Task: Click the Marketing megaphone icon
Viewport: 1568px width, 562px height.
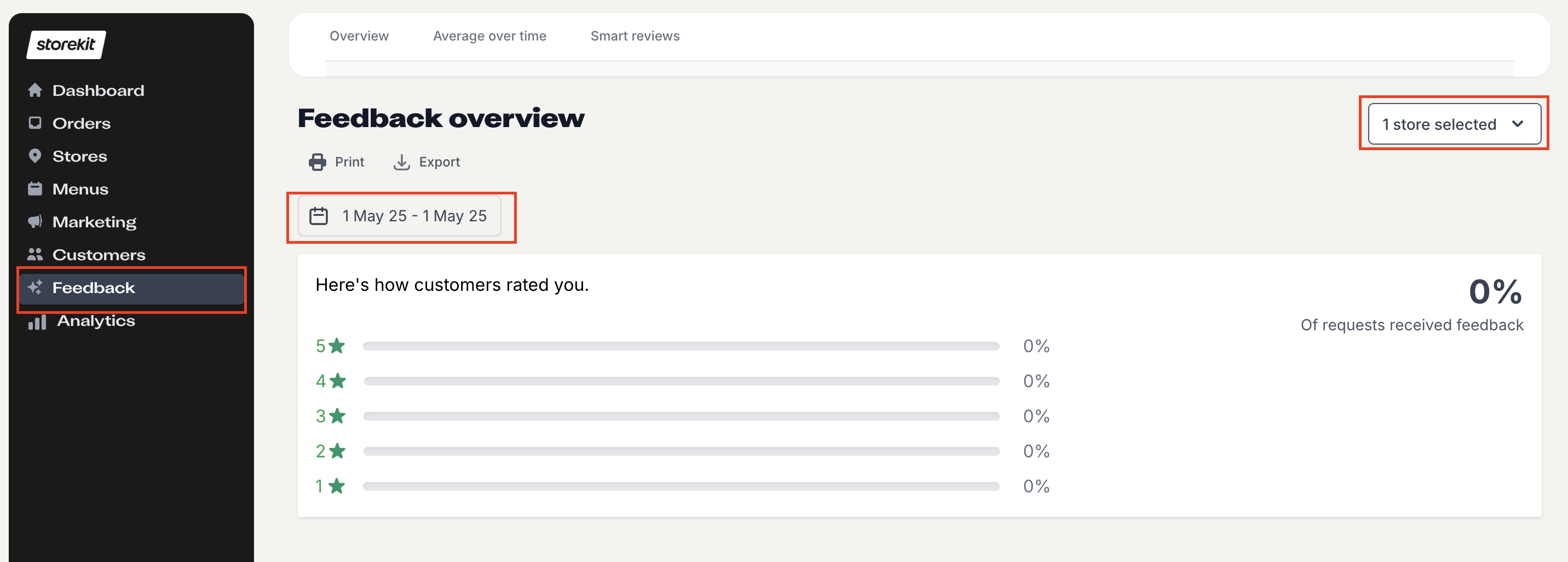Action: pyautogui.click(x=35, y=222)
